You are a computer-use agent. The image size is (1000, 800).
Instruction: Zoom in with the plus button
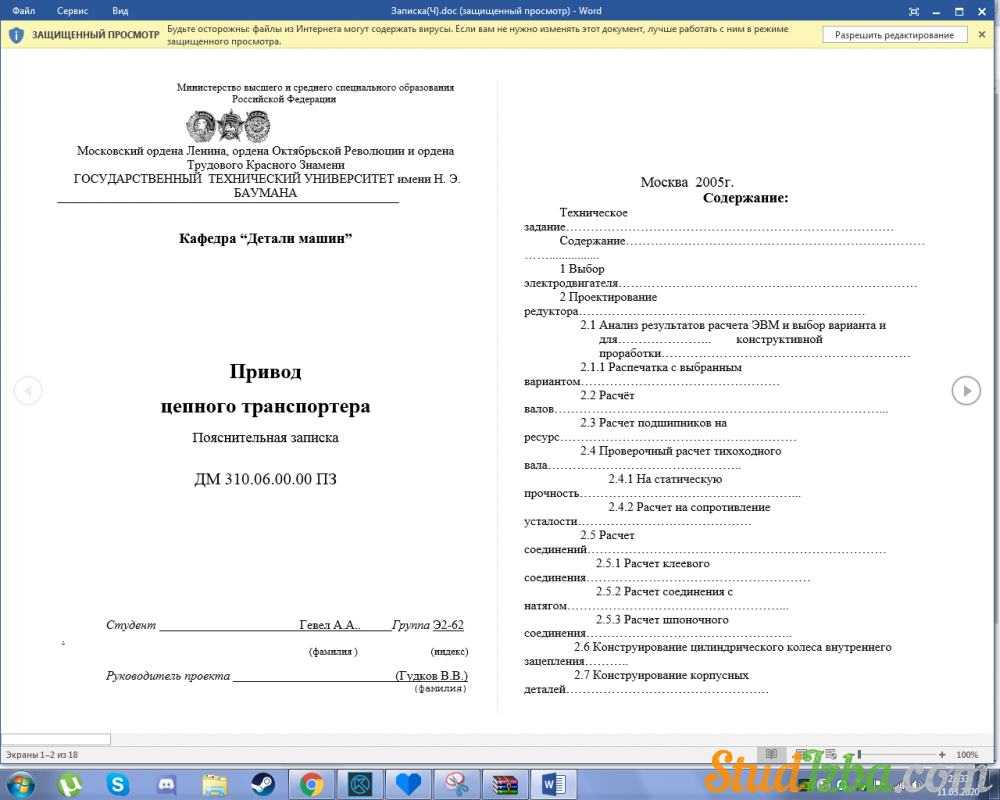(x=942, y=754)
